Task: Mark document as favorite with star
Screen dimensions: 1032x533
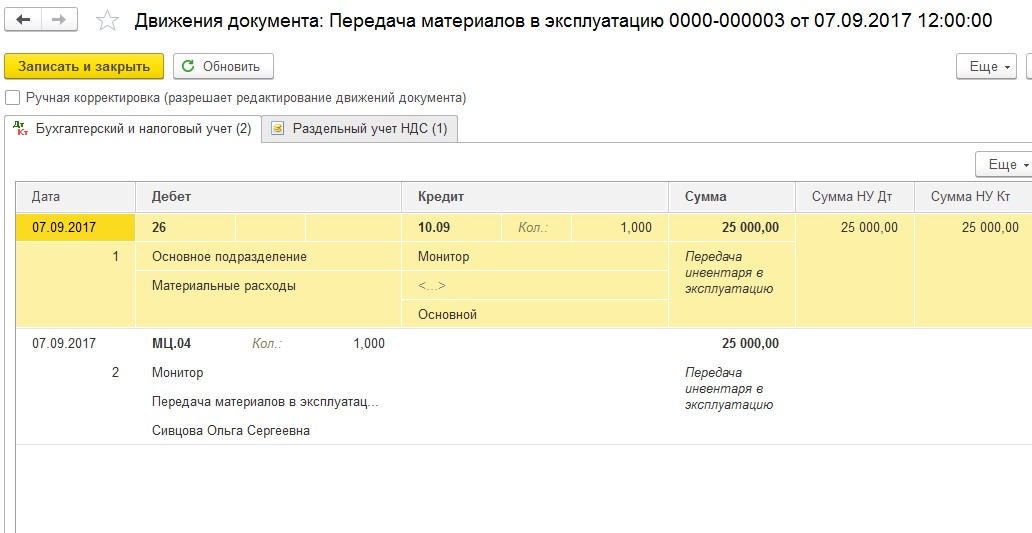Action: [106, 21]
